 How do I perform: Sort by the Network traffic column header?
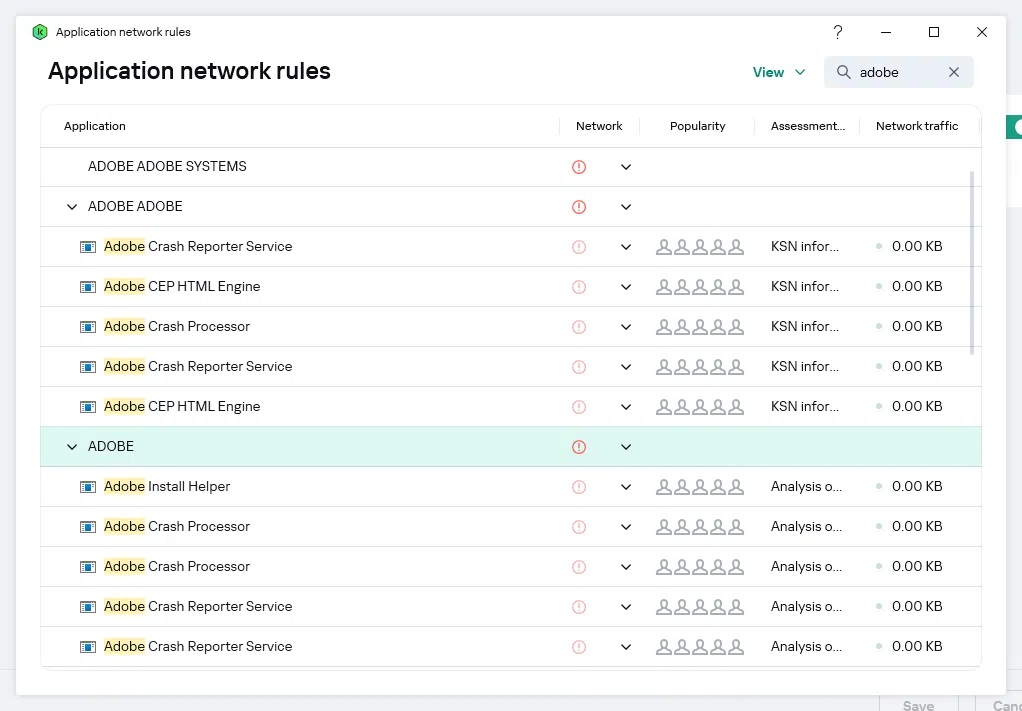pos(917,126)
